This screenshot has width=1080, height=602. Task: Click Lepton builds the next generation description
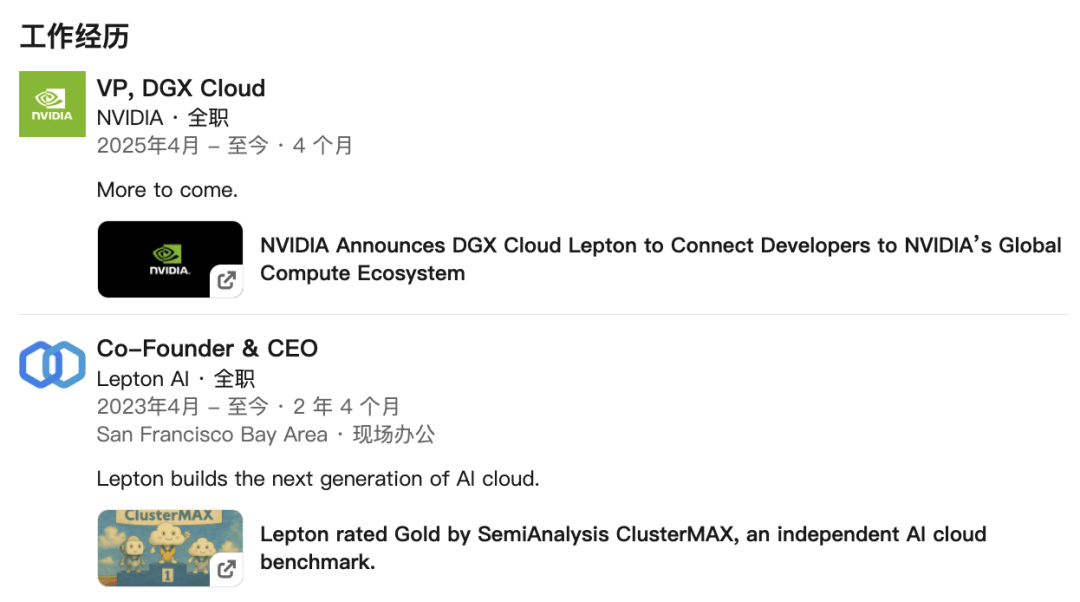click(318, 479)
